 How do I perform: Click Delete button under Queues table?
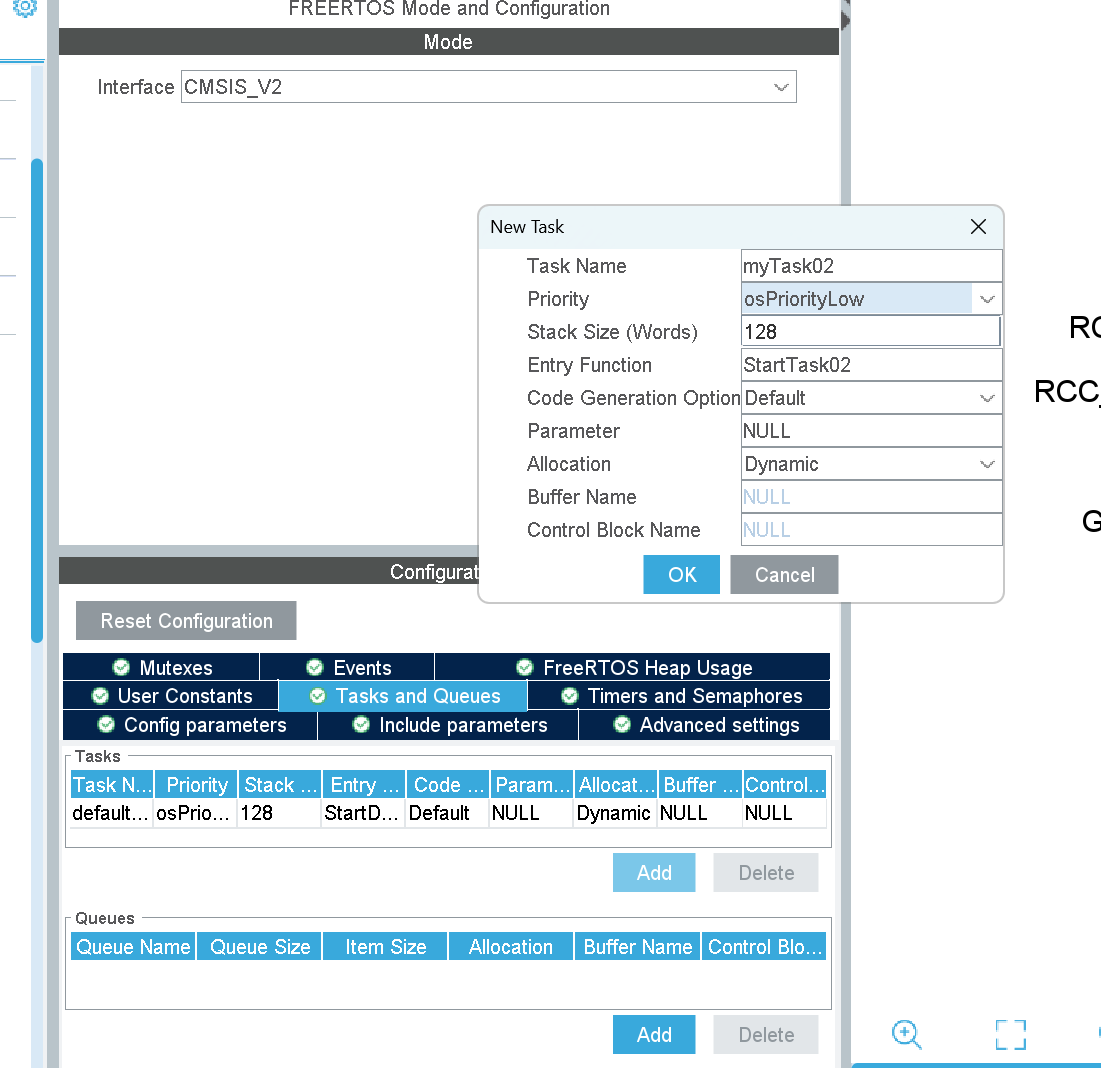(765, 1034)
